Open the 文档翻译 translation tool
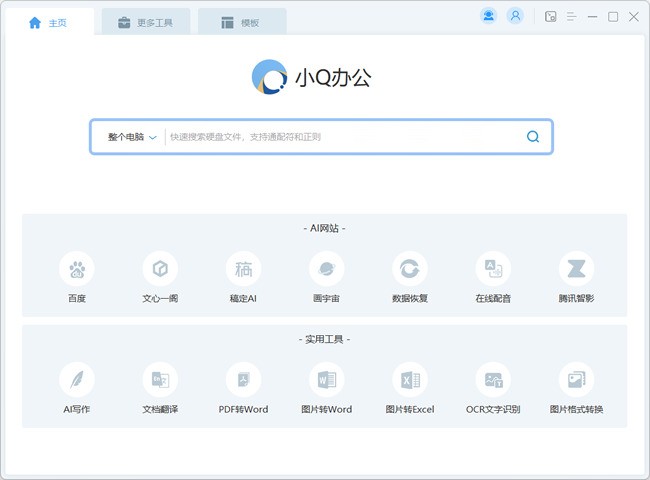 pos(160,380)
